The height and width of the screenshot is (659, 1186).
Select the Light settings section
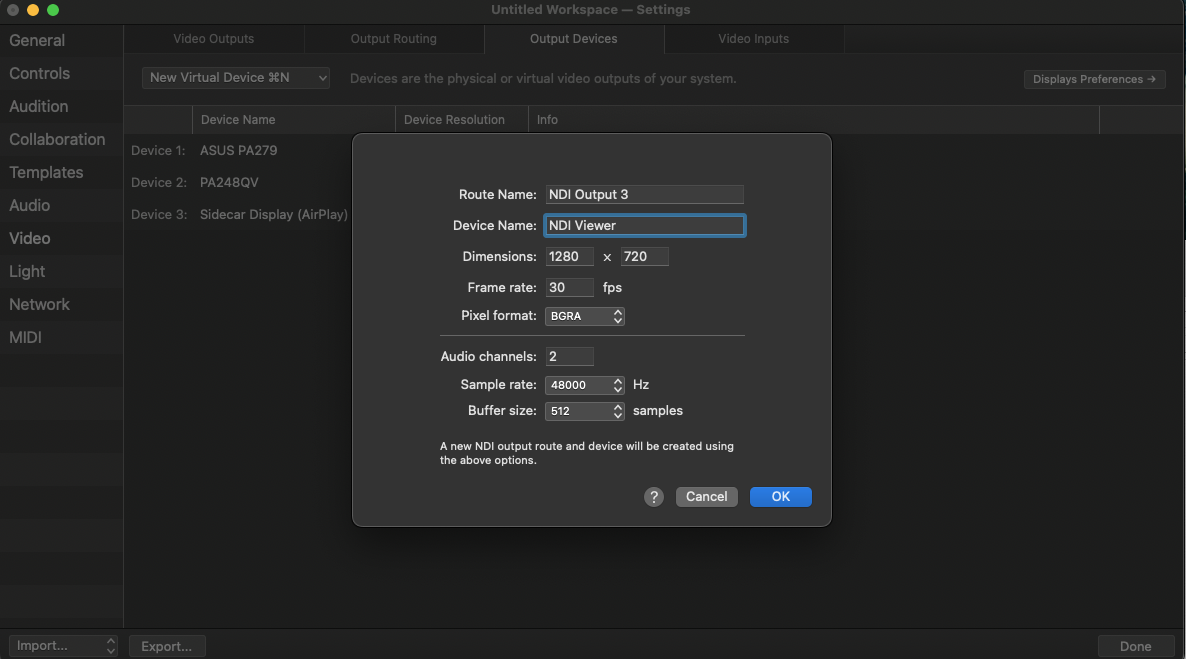(x=26, y=271)
